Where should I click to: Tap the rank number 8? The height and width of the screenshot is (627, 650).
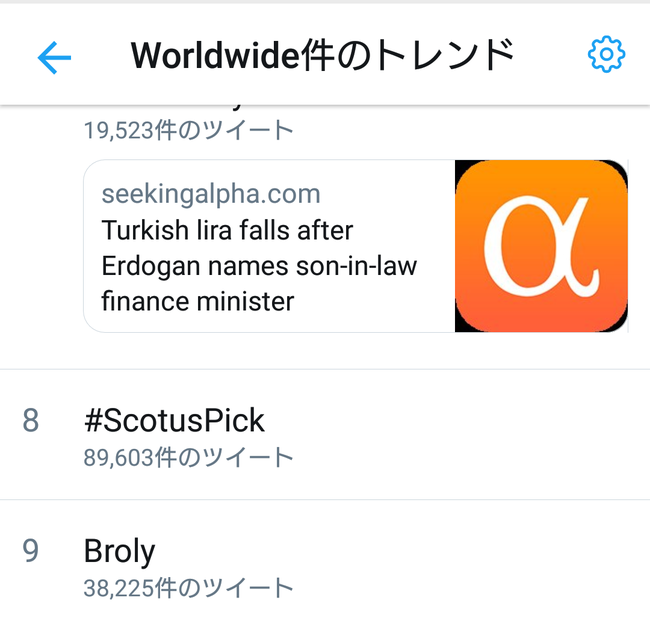click(31, 420)
